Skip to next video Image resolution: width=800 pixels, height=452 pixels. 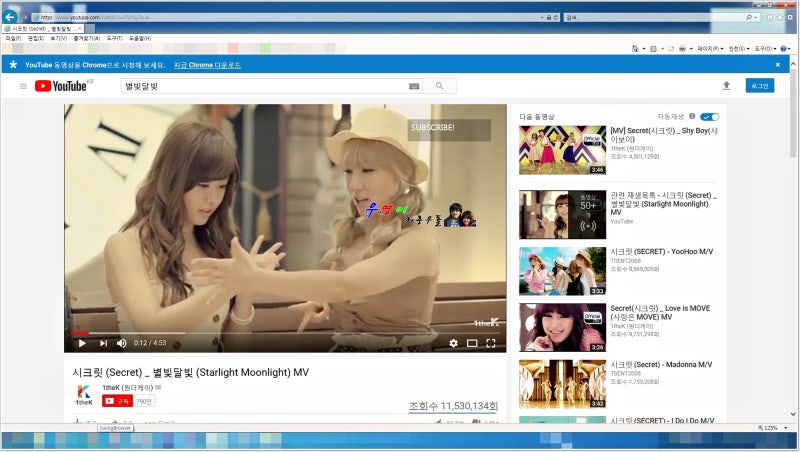pyautogui.click(x=104, y=343)
